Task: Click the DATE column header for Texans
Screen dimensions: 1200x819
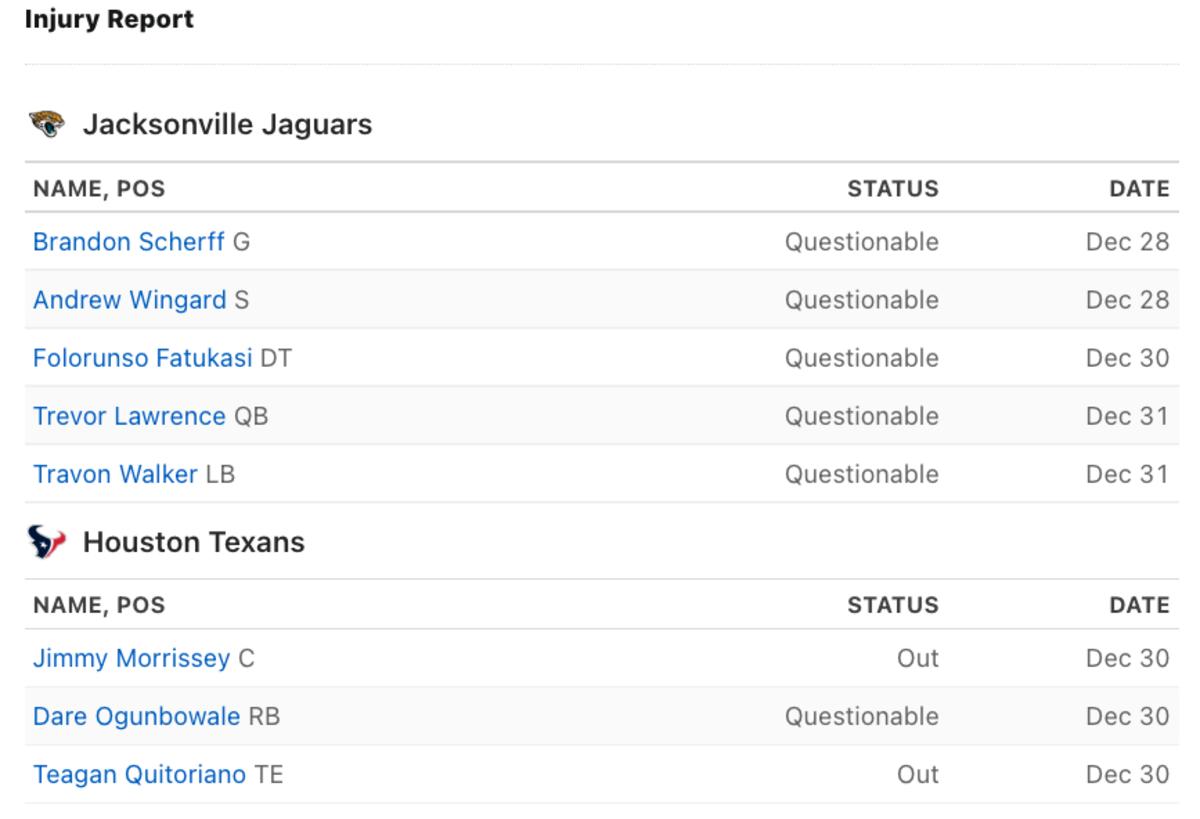Action: point(1139,605)
